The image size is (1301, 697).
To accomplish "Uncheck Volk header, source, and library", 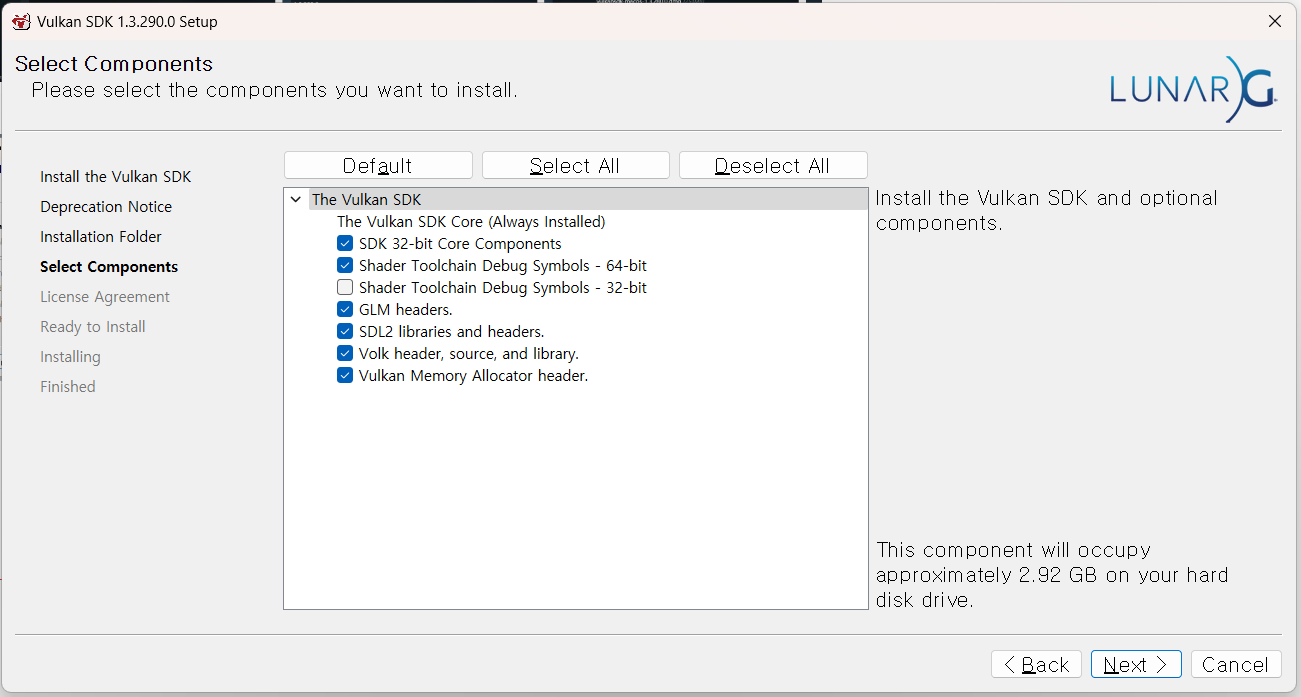I will [x=345, y=353].
